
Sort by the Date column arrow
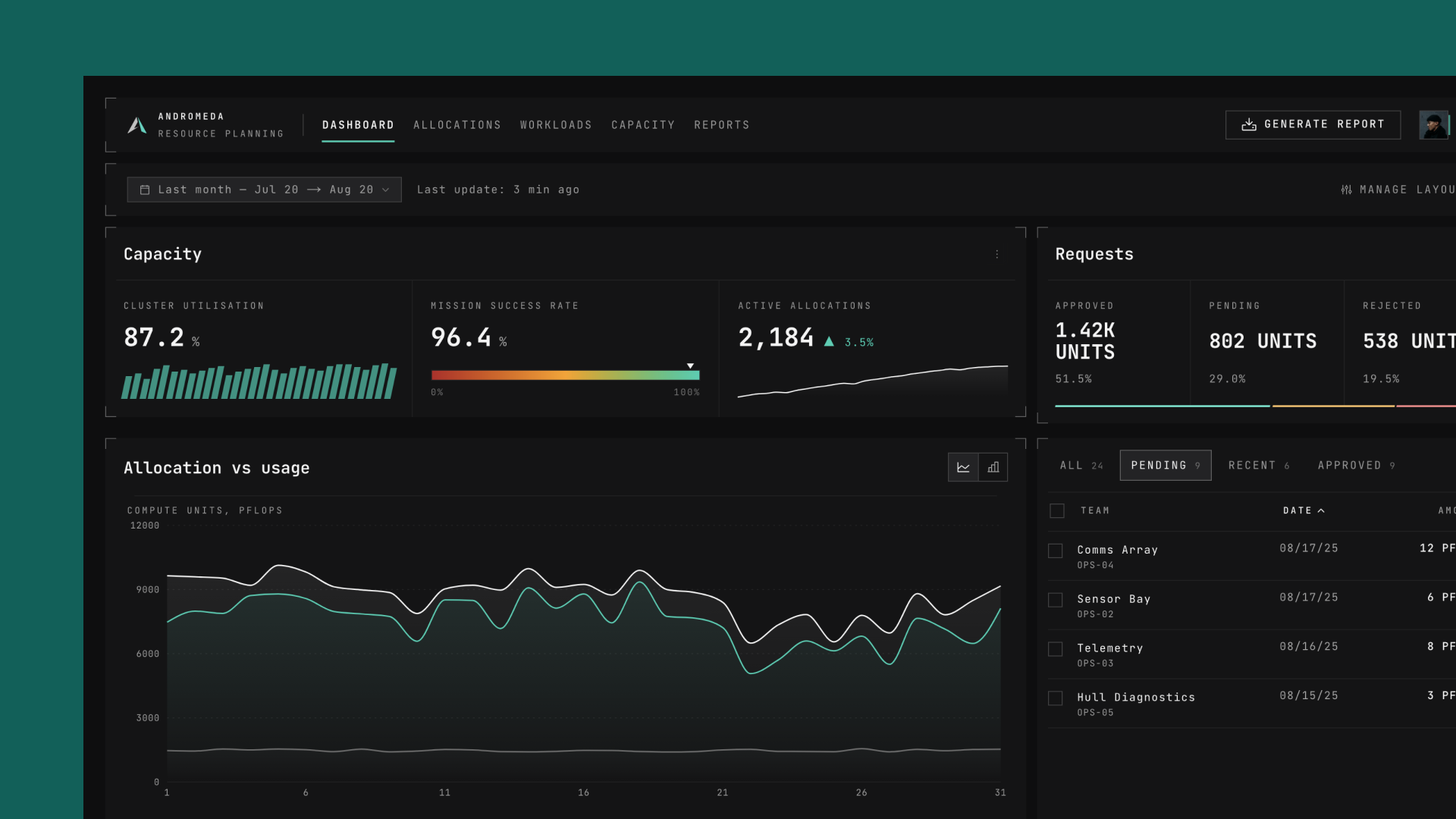1321,510
